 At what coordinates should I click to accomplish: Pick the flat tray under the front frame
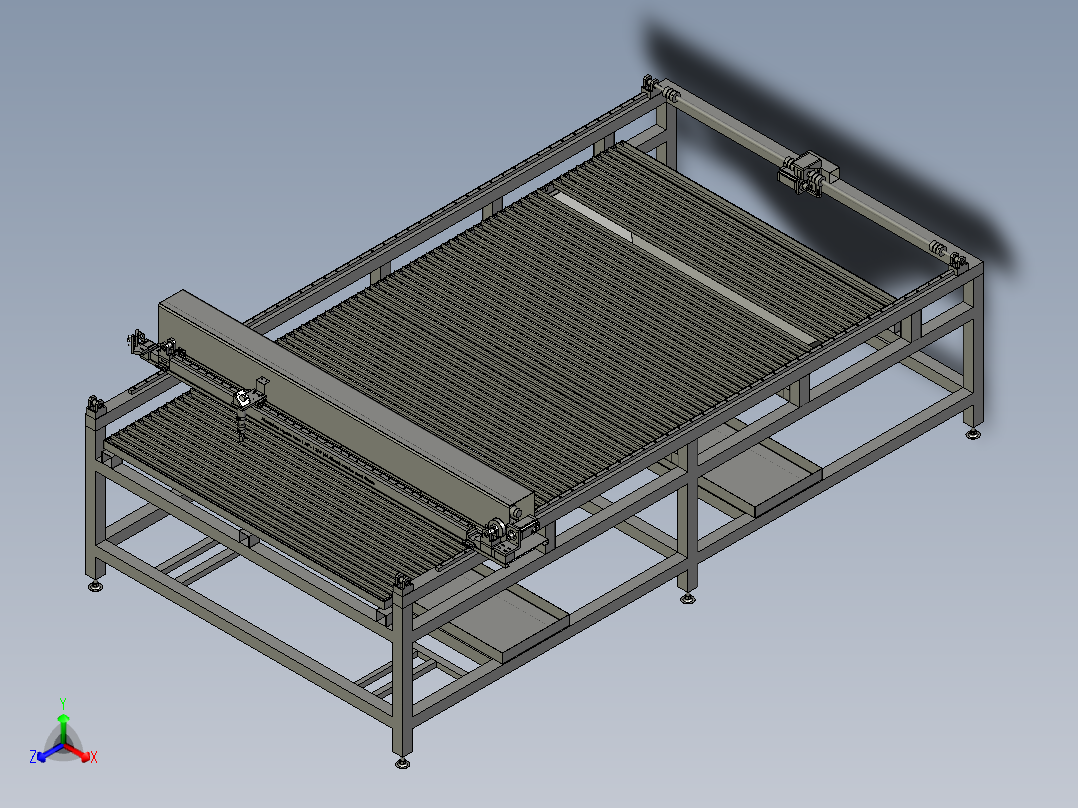click(505, 620)
